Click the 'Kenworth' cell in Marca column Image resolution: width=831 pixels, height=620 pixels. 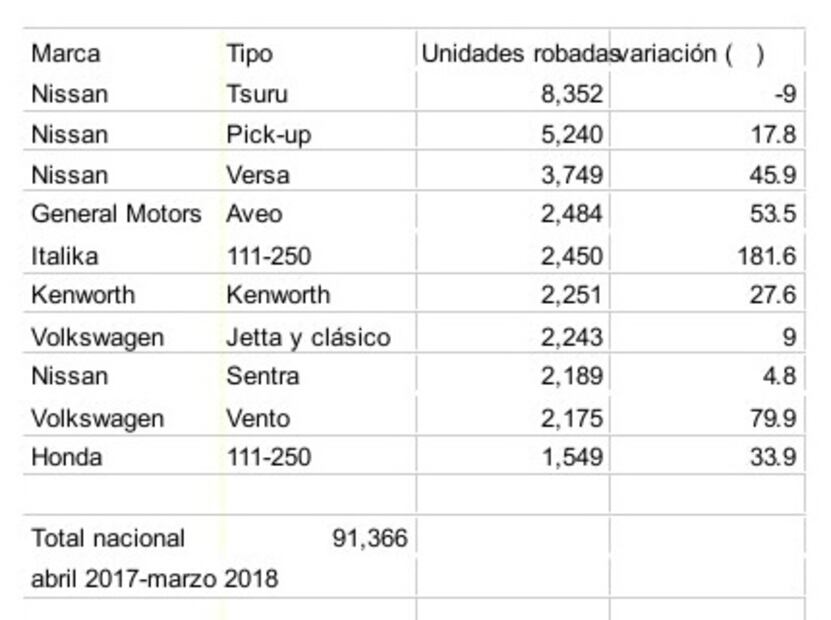pos(83,296)
